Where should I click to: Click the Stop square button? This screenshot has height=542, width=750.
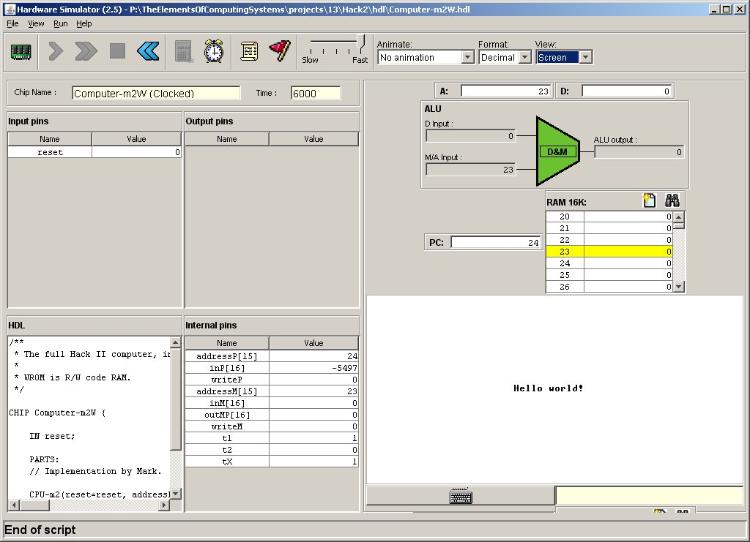118,51
